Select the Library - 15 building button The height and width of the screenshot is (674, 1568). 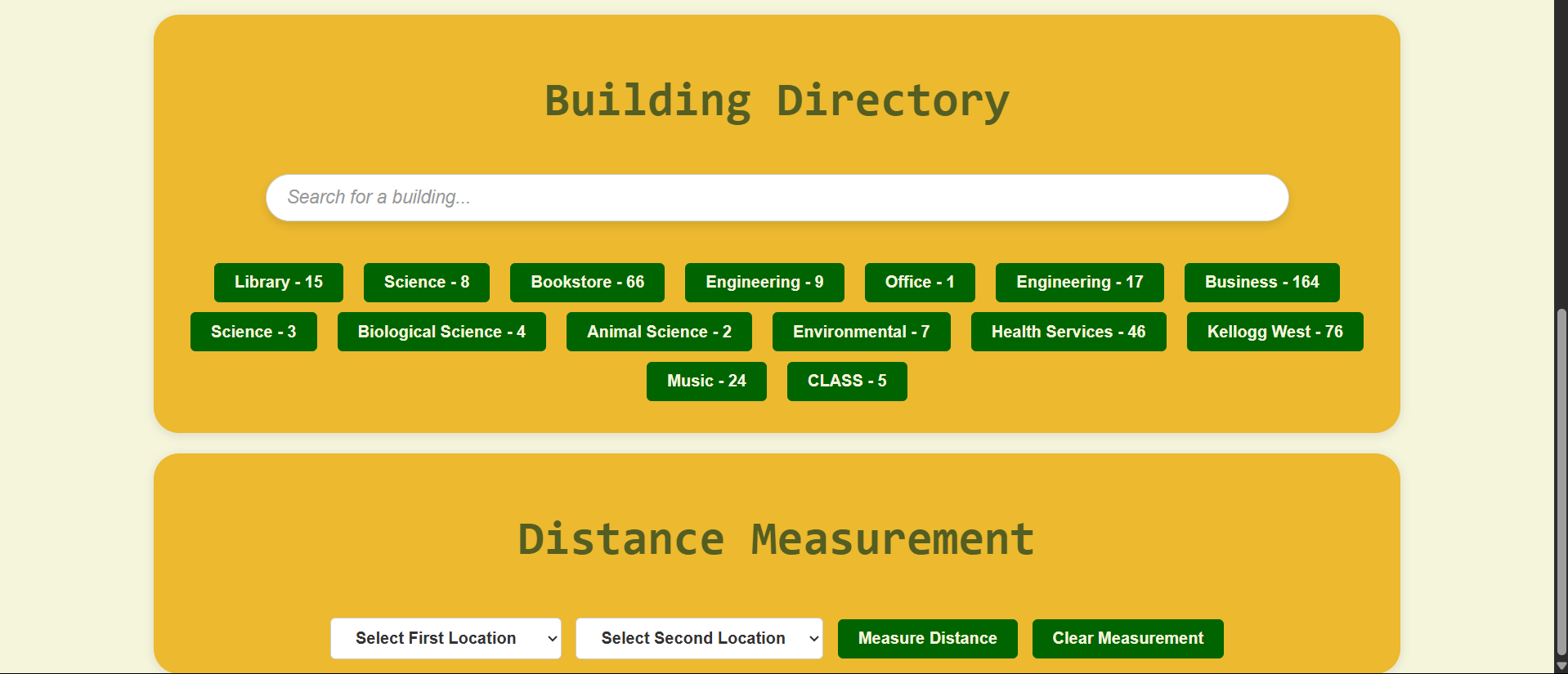coord(279,283)
